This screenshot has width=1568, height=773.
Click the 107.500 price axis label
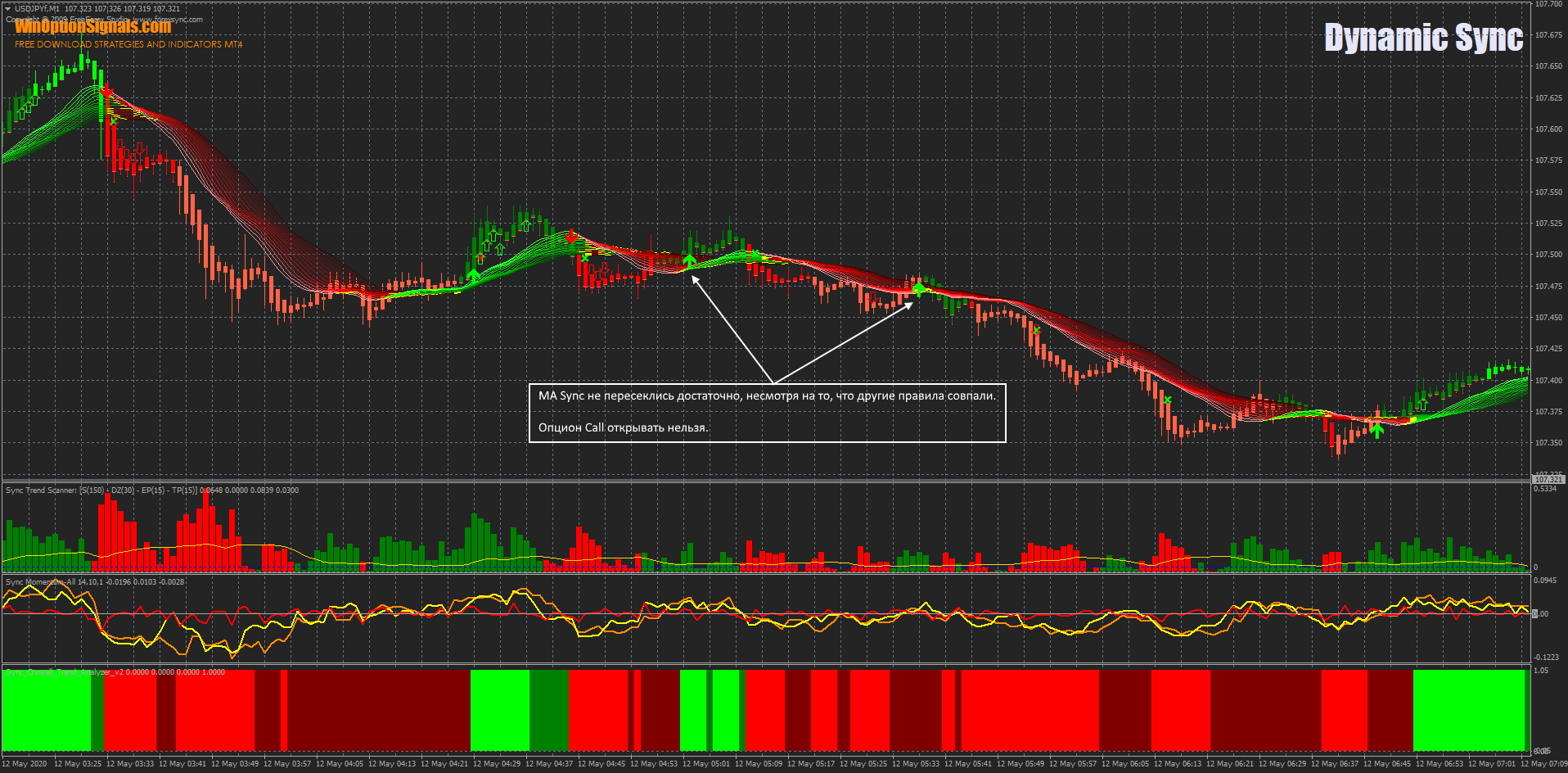[x=1548, y=255]
